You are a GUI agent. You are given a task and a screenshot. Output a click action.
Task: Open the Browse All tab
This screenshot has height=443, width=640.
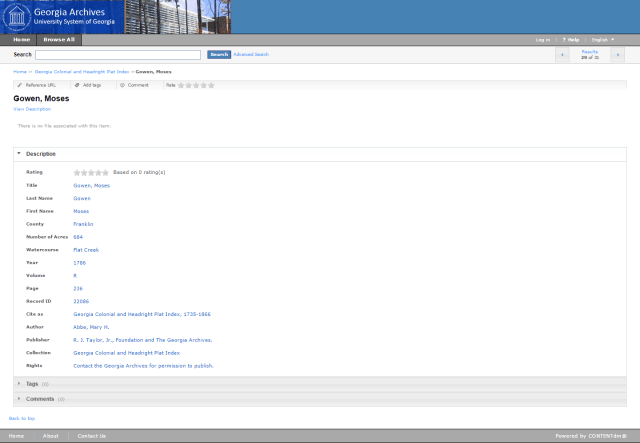coord(58,39)
